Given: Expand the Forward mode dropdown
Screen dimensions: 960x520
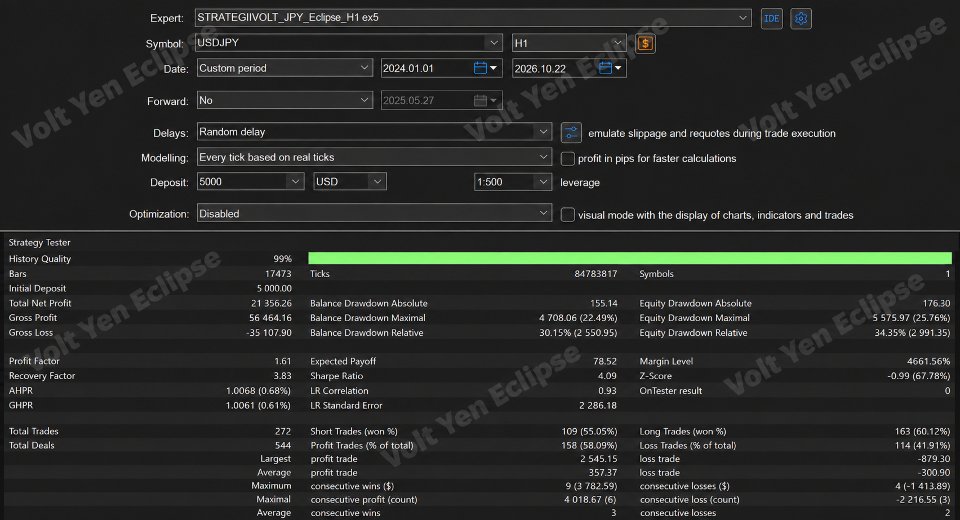Looking at the screenshot, I should tap(364, 100).
